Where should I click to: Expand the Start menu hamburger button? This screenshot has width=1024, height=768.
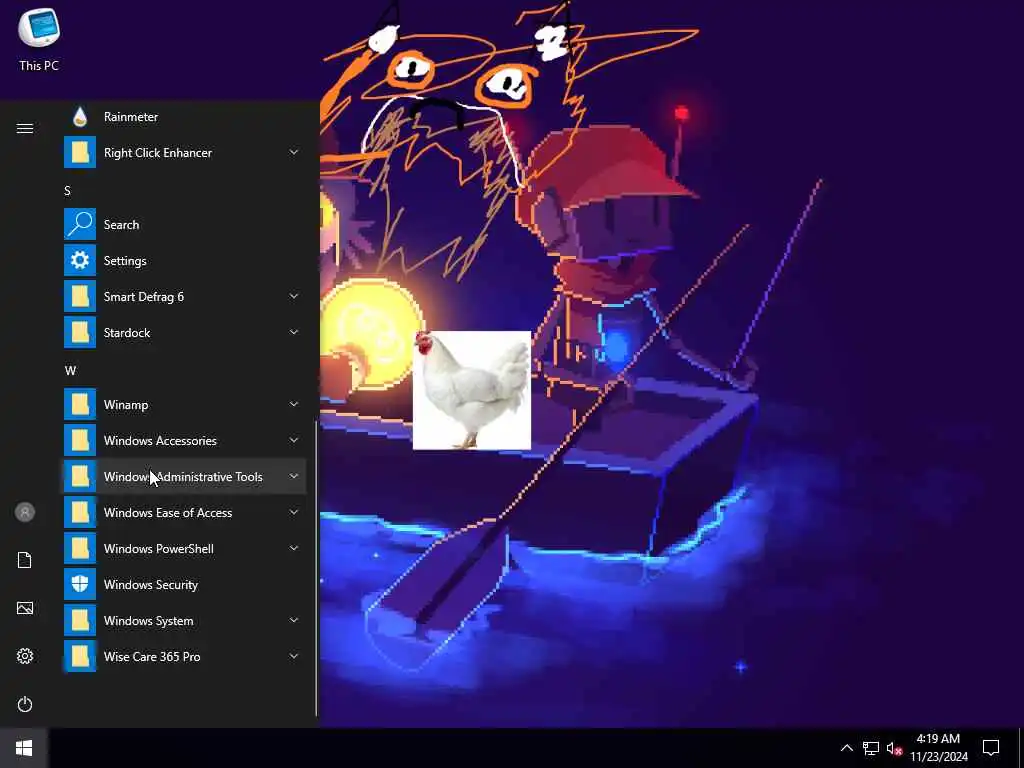point(25,128)
